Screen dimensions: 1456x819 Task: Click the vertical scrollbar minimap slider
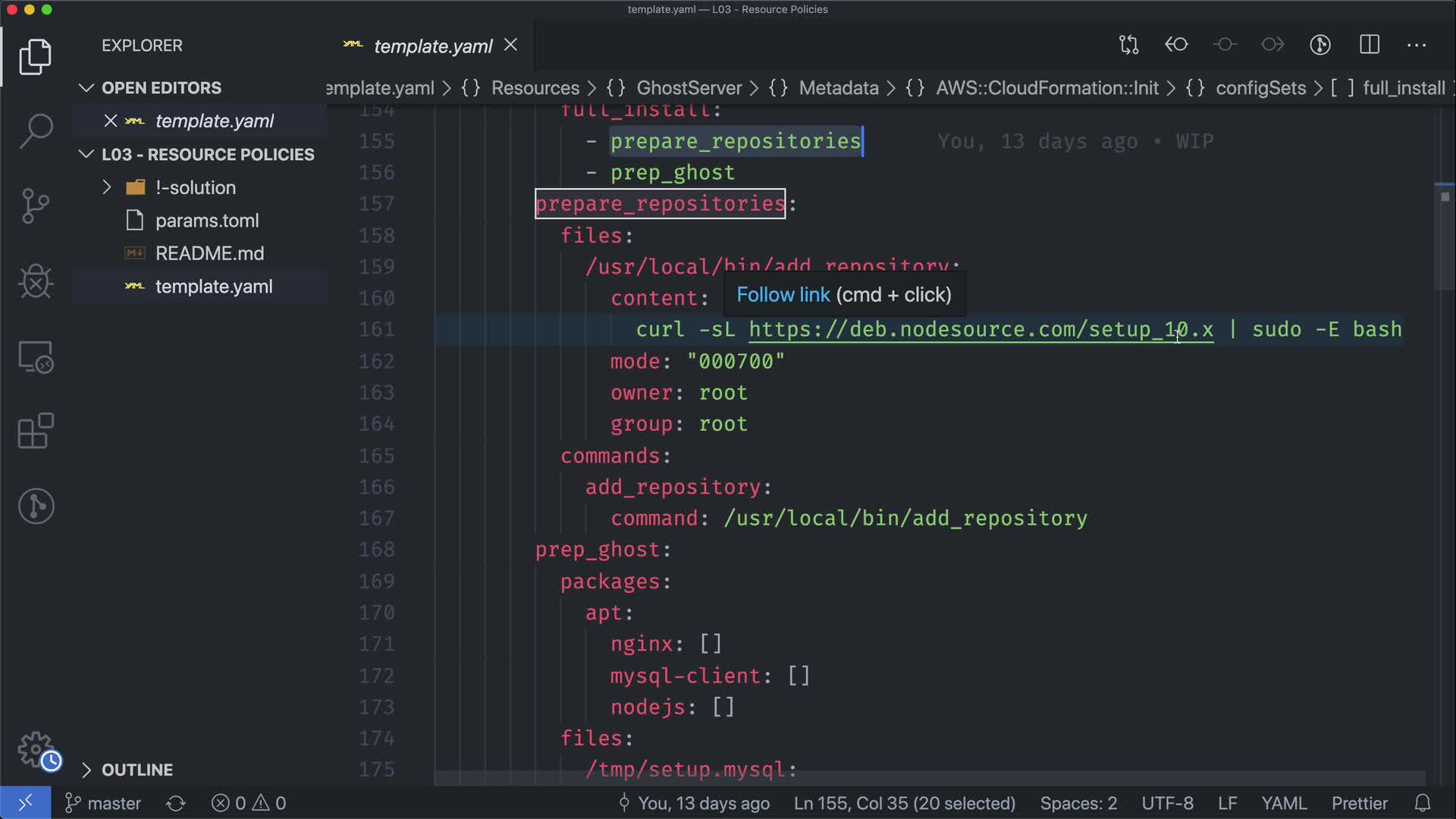click(x=1444, y=235)
